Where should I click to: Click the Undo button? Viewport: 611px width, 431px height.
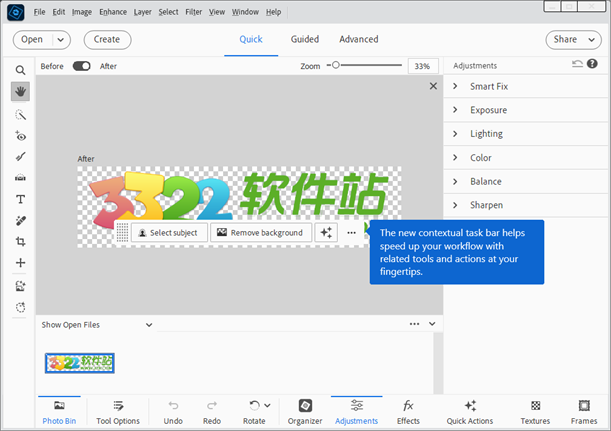point(173,411)
